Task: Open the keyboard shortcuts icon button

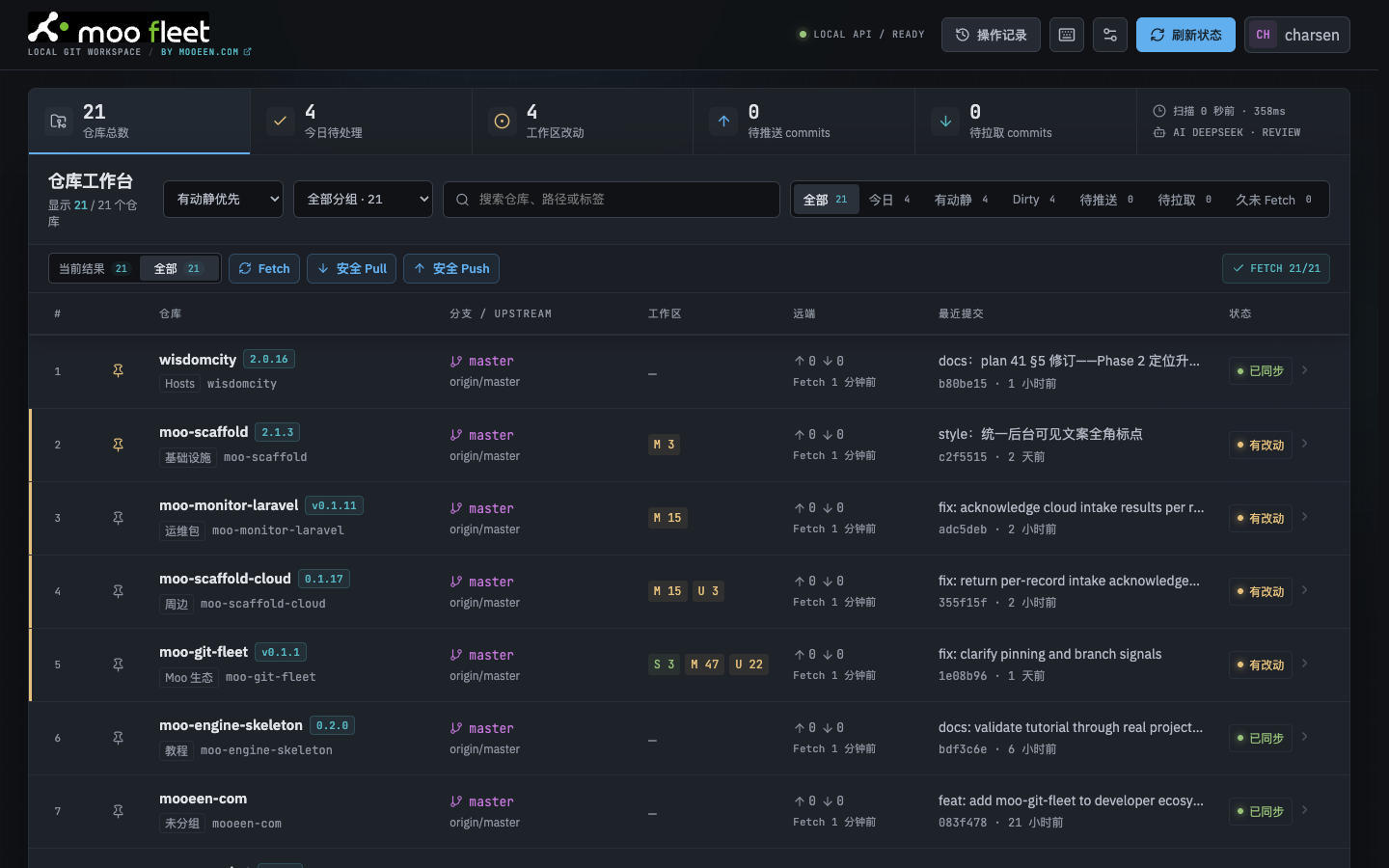Action: 1067,35
